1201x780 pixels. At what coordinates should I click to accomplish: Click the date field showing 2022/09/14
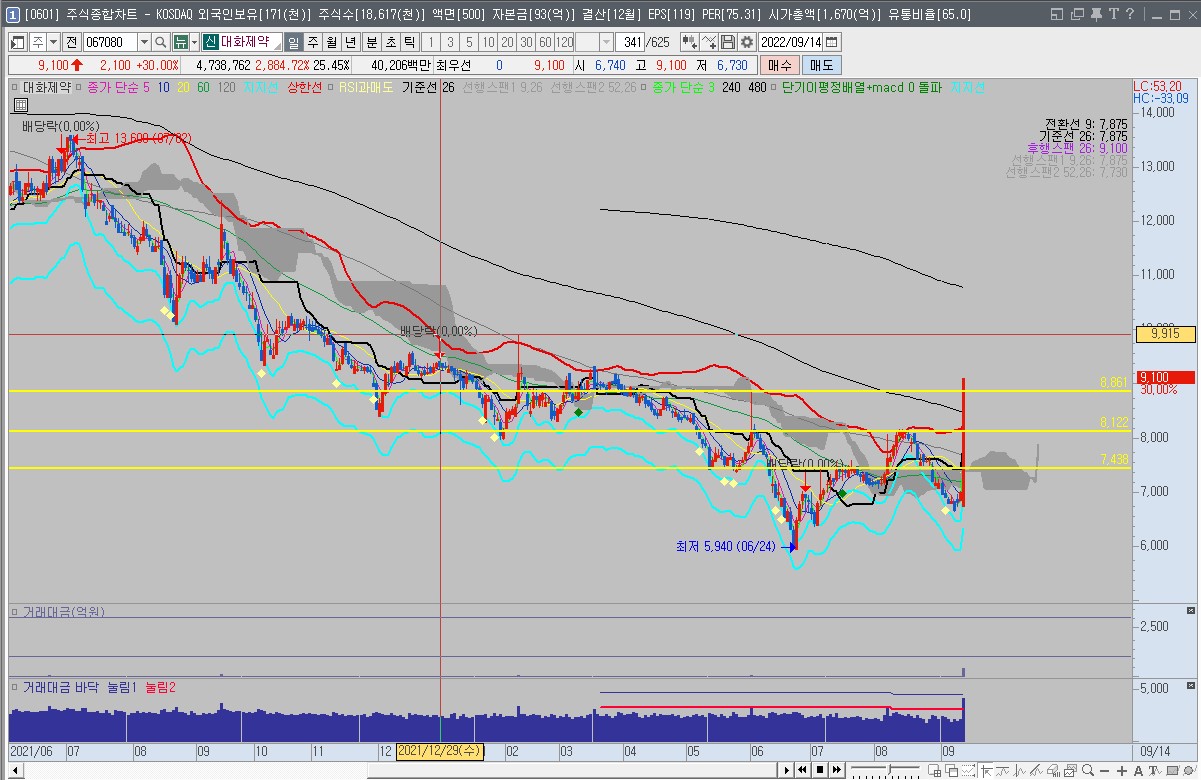tap(791, 42)
